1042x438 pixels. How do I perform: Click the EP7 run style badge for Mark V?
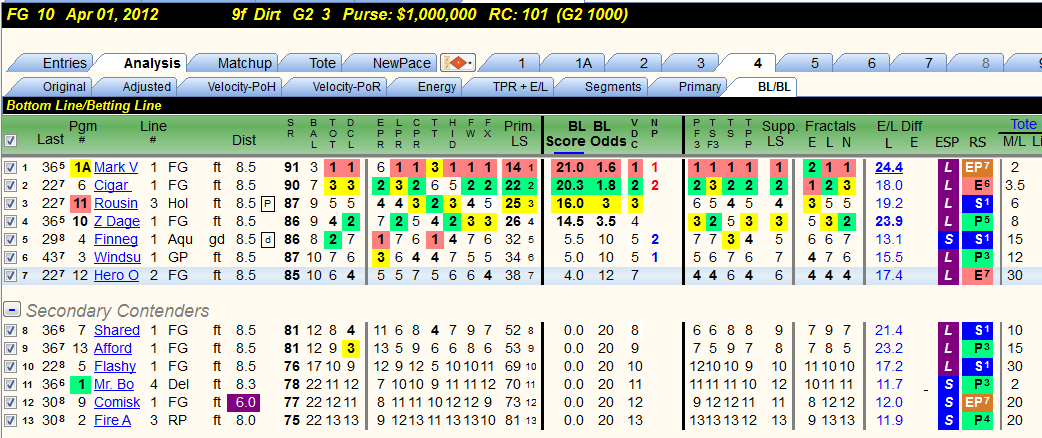pos(977,167)
